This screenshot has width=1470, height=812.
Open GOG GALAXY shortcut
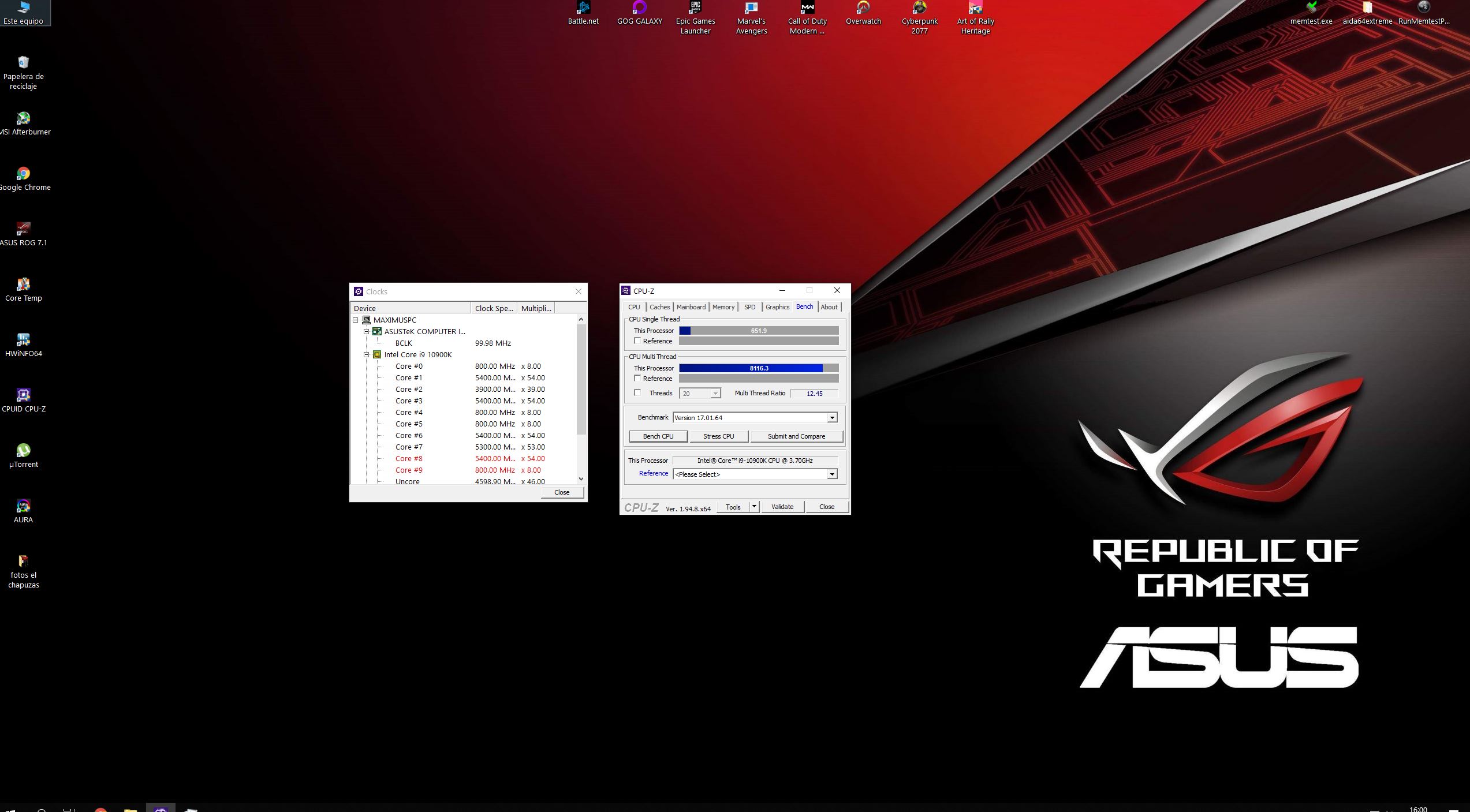click(639, 13)
